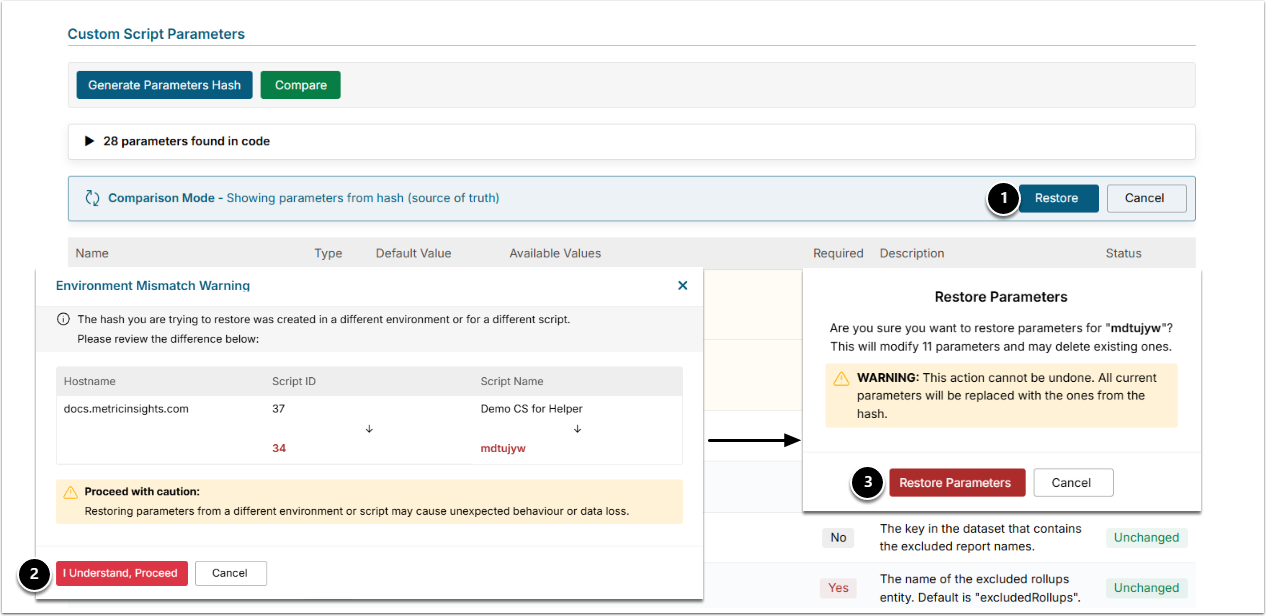Click Generate Parameters Hash button
This screenshot has width=1266, height=616.
coord(164,85)
